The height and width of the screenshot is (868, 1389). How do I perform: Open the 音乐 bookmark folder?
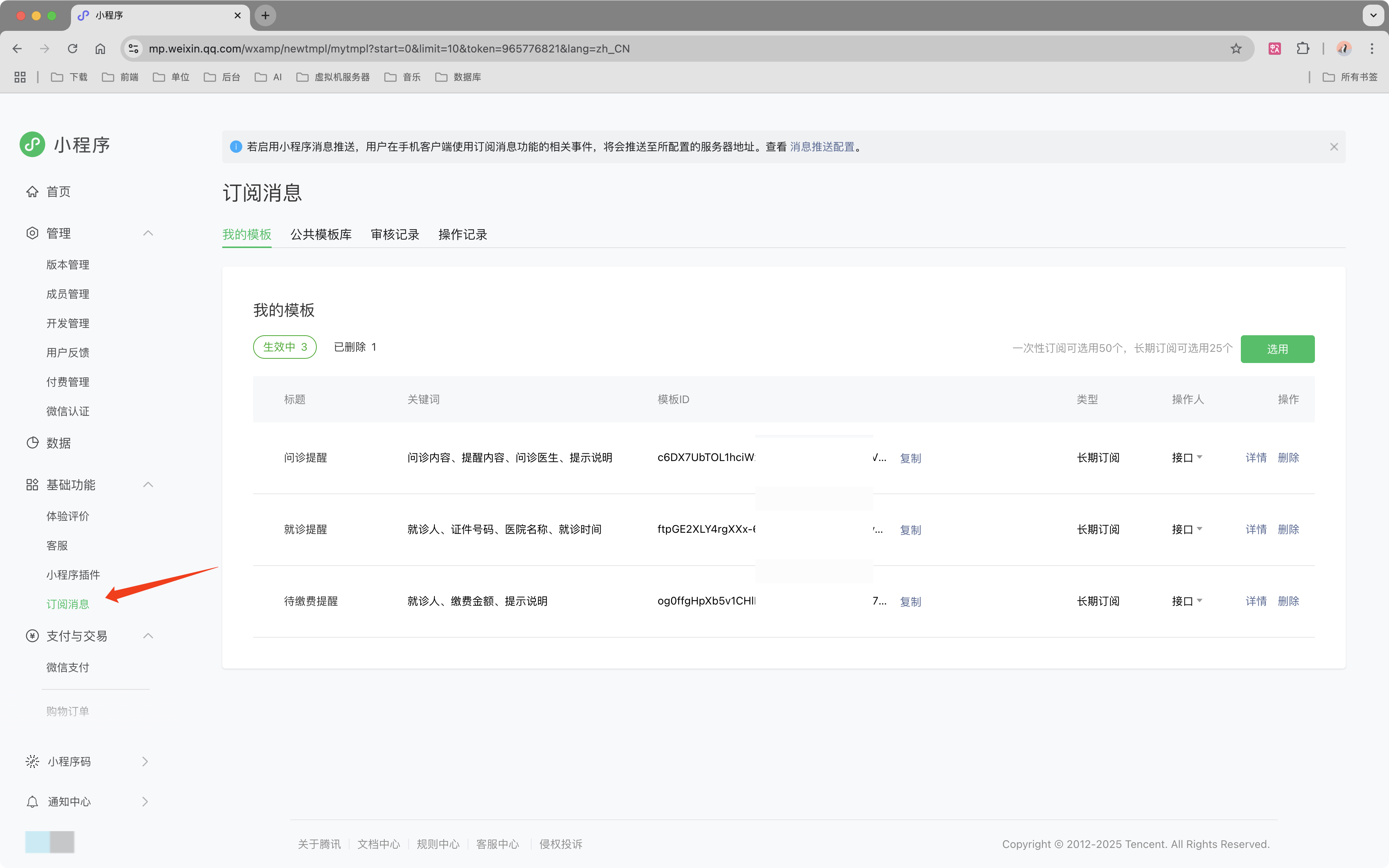(403, 77)
